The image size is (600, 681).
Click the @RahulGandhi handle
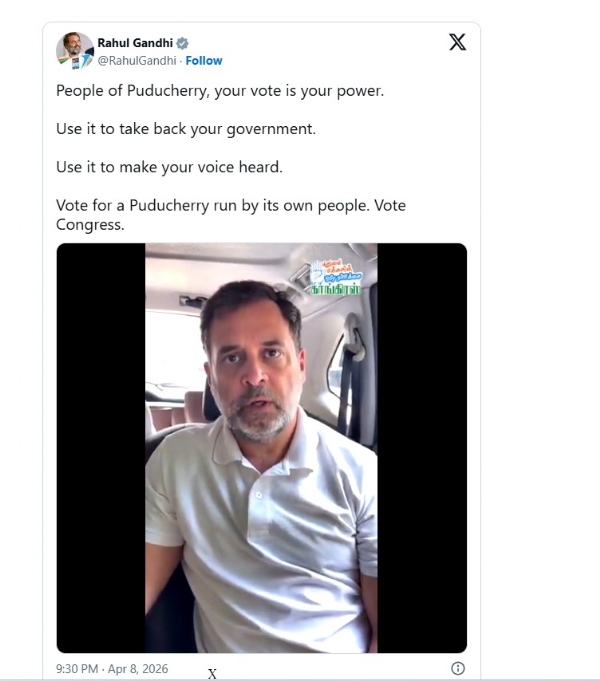pyautogui.click(x=137, y=61)
